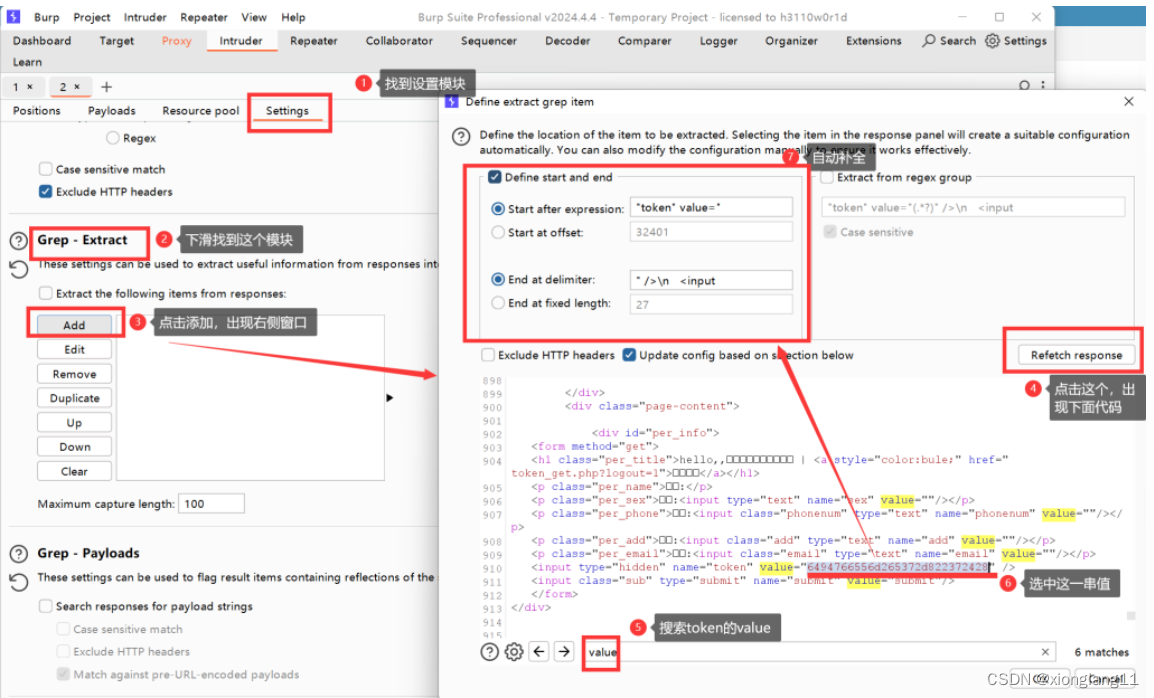Select Start after expression radio button
This screenshot has width=1154, height=698.
coord(498,209)
